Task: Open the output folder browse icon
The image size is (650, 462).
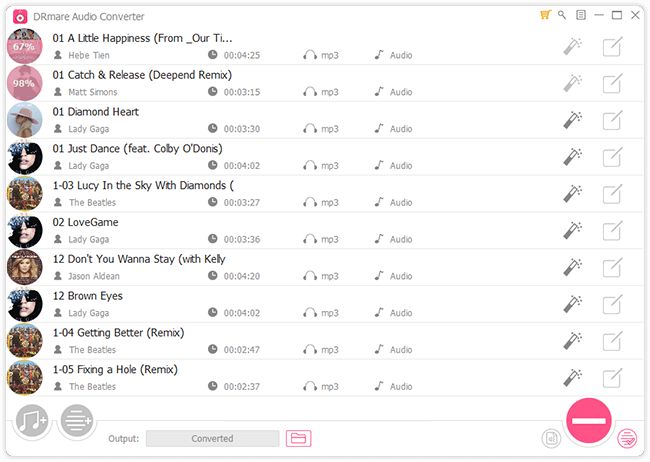Action: pos(298,438)
